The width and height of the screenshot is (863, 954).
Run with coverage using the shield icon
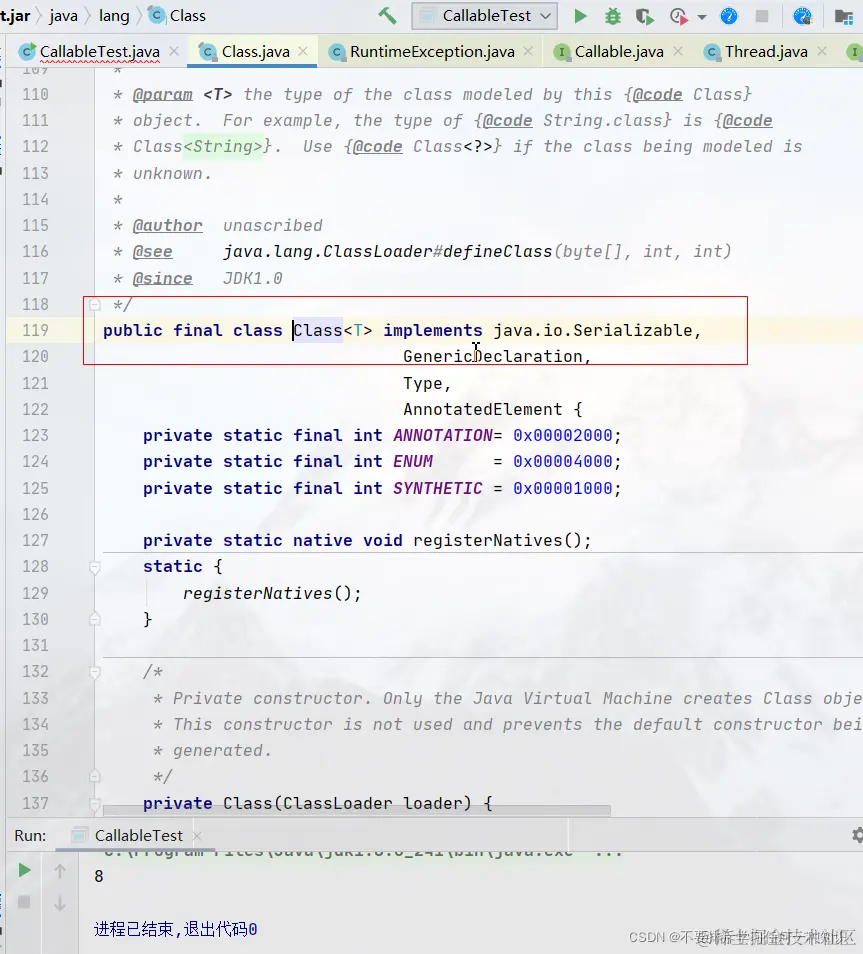point(645,16)
